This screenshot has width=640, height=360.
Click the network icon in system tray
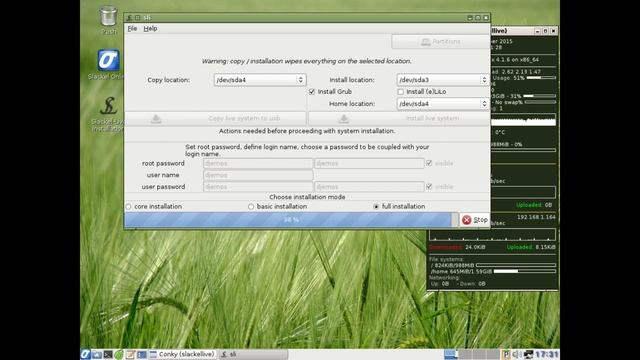pos(529,354)
